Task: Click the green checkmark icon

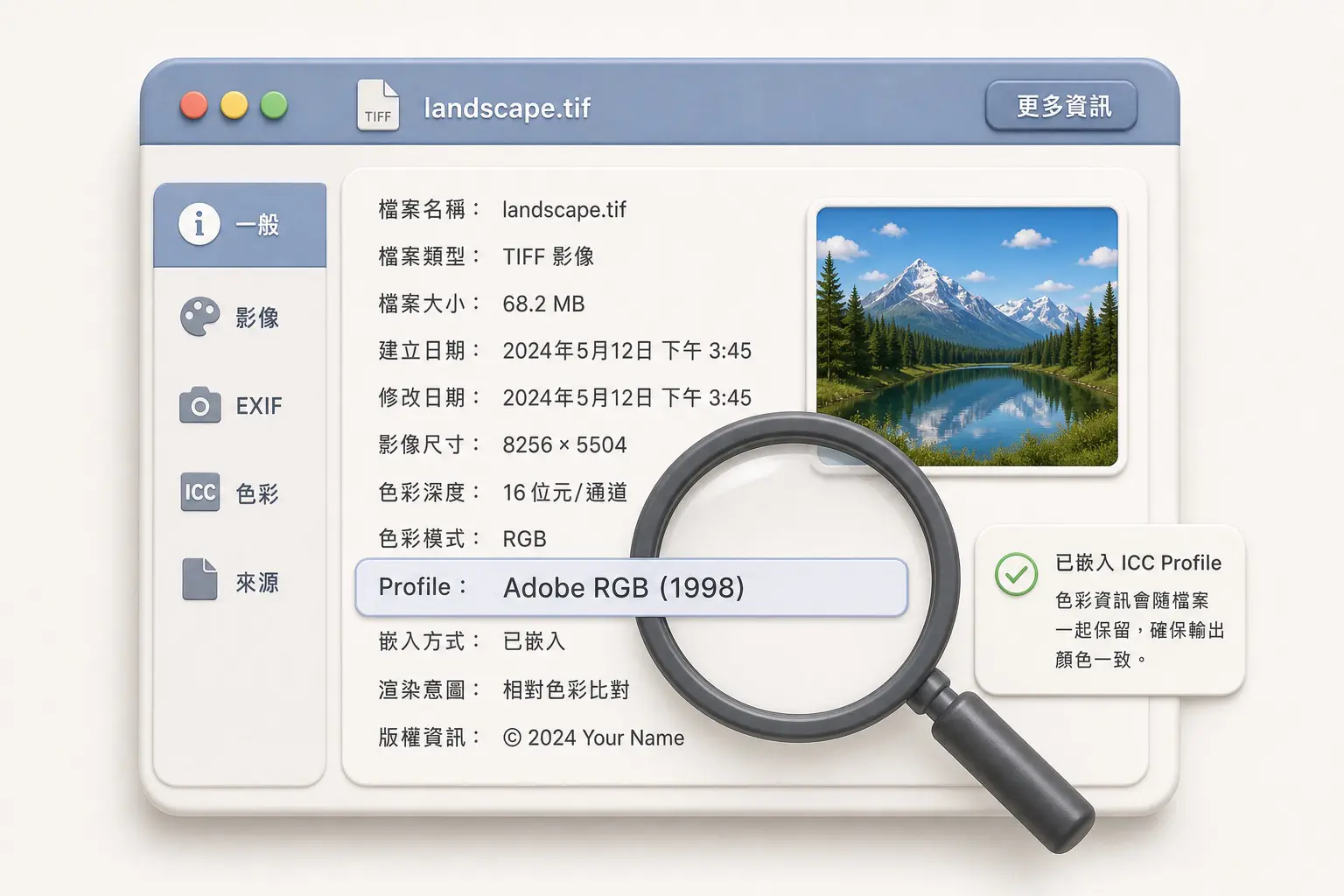Action: (x=1016, y=574)
